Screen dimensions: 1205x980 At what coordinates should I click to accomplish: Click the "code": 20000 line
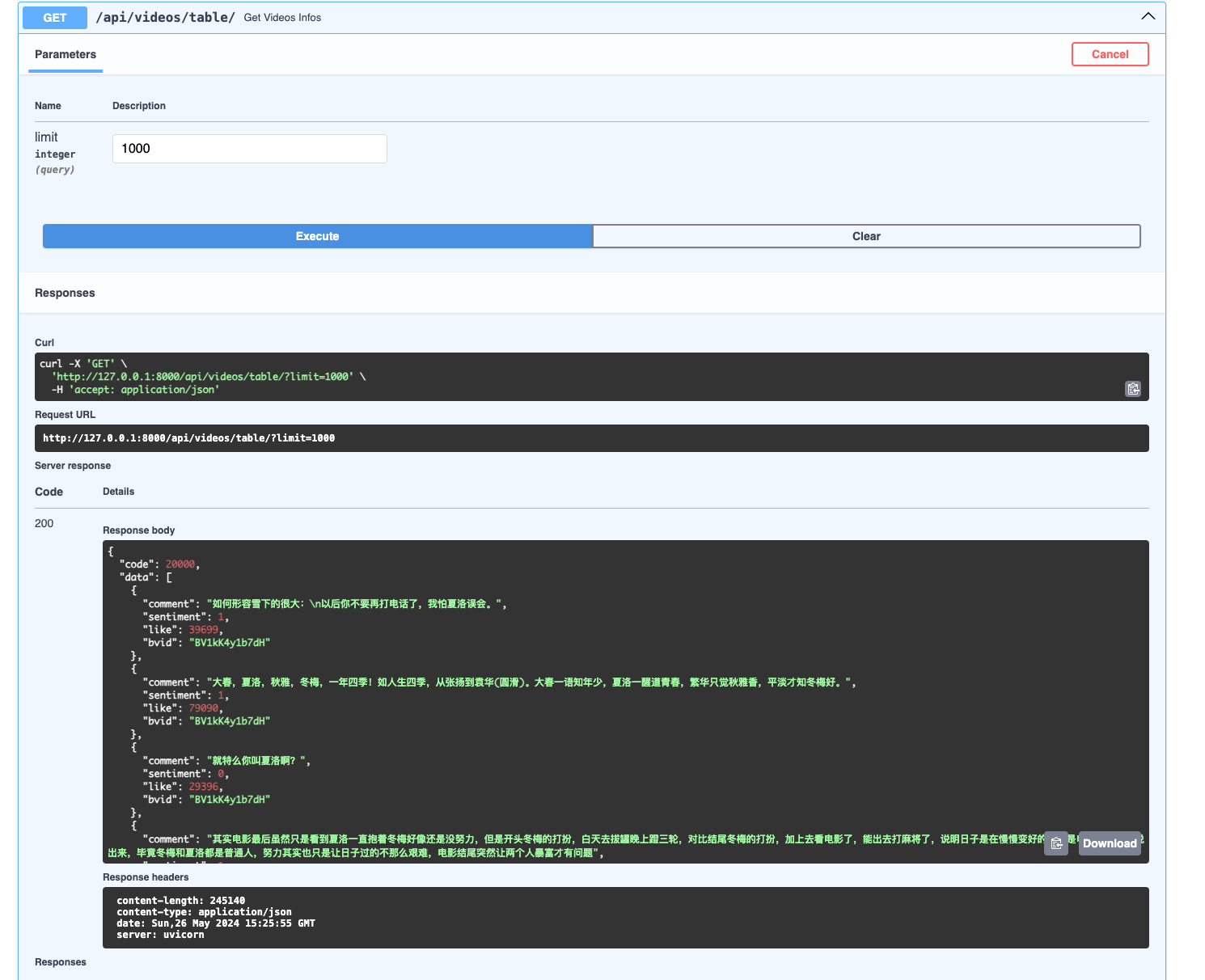(159, 564)
